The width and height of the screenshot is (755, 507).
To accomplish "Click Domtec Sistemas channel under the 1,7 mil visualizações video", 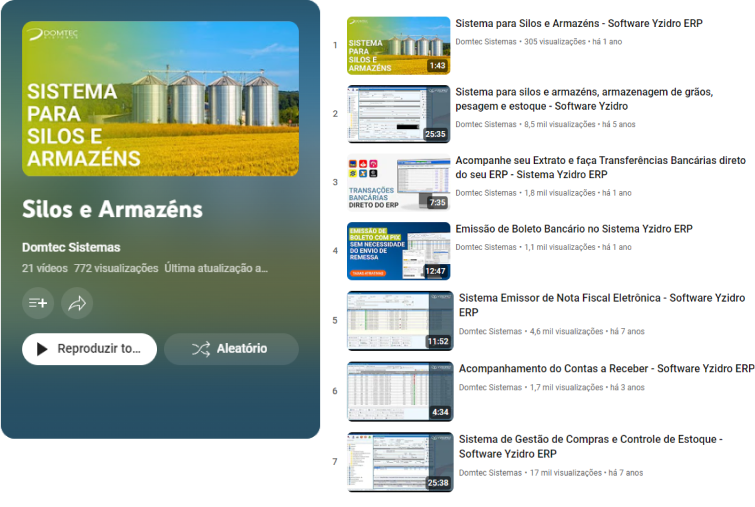I will tap(490, 388).
